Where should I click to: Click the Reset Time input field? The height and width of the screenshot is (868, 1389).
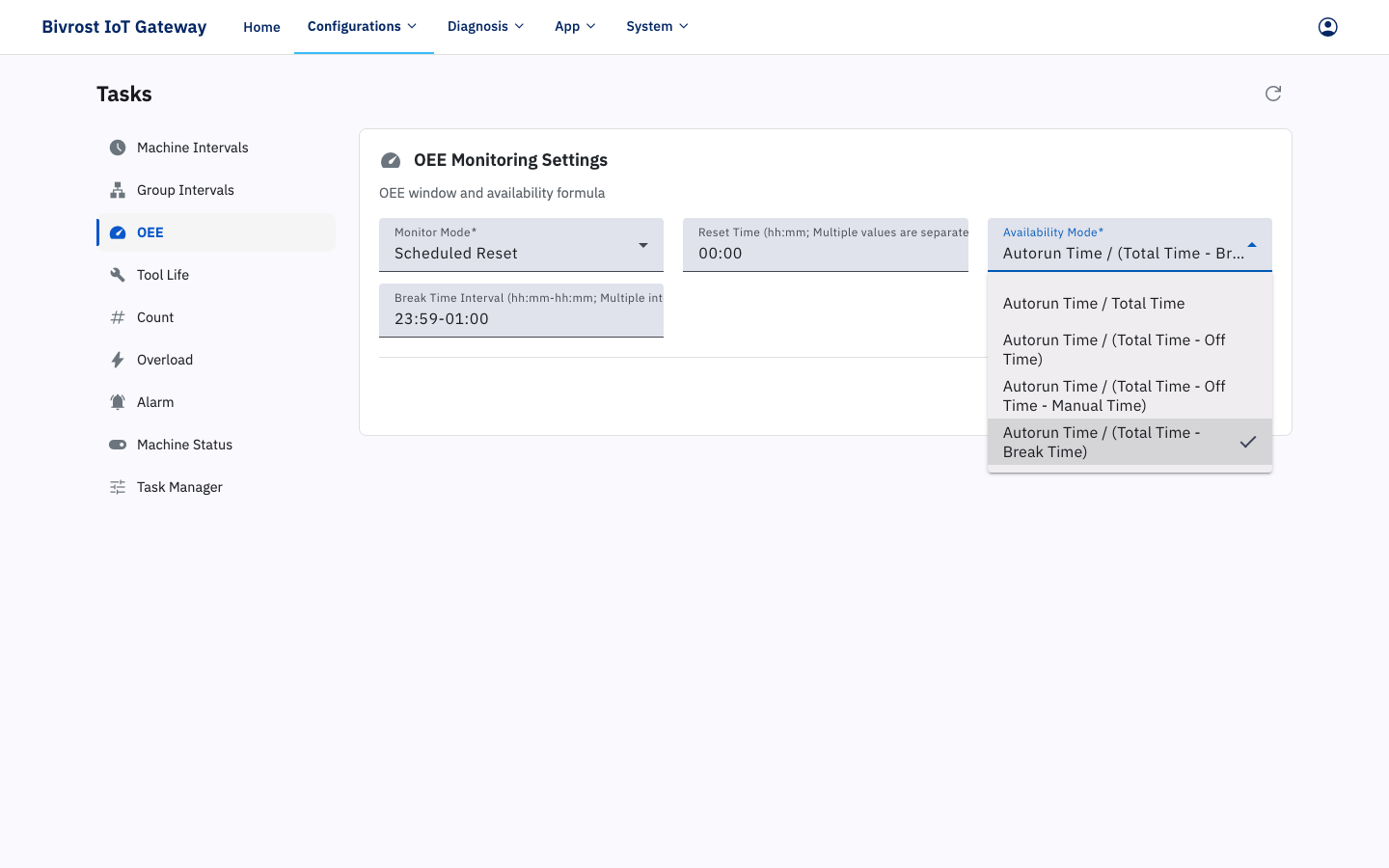(x=826, y=245)
